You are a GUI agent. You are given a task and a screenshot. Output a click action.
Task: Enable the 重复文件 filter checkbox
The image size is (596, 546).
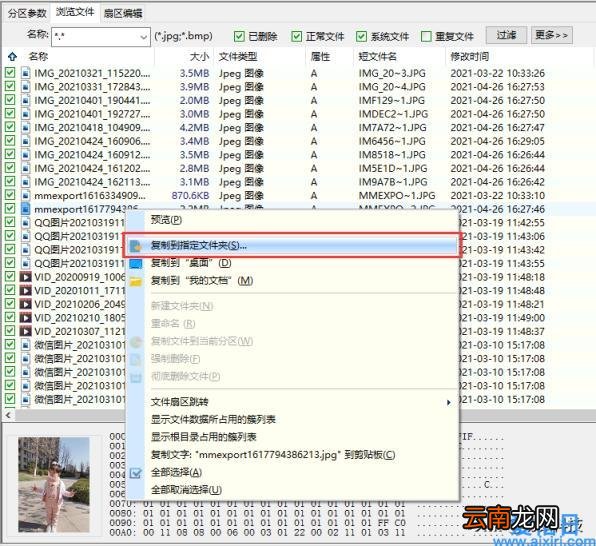[x=426, y=37]
